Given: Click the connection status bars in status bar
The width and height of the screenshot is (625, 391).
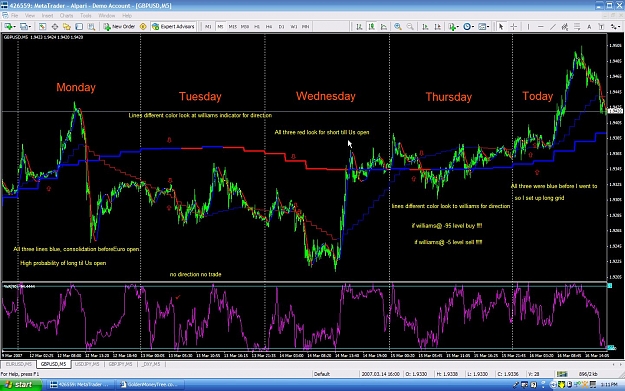Looking at the screenshot, I should click(562, 374).
